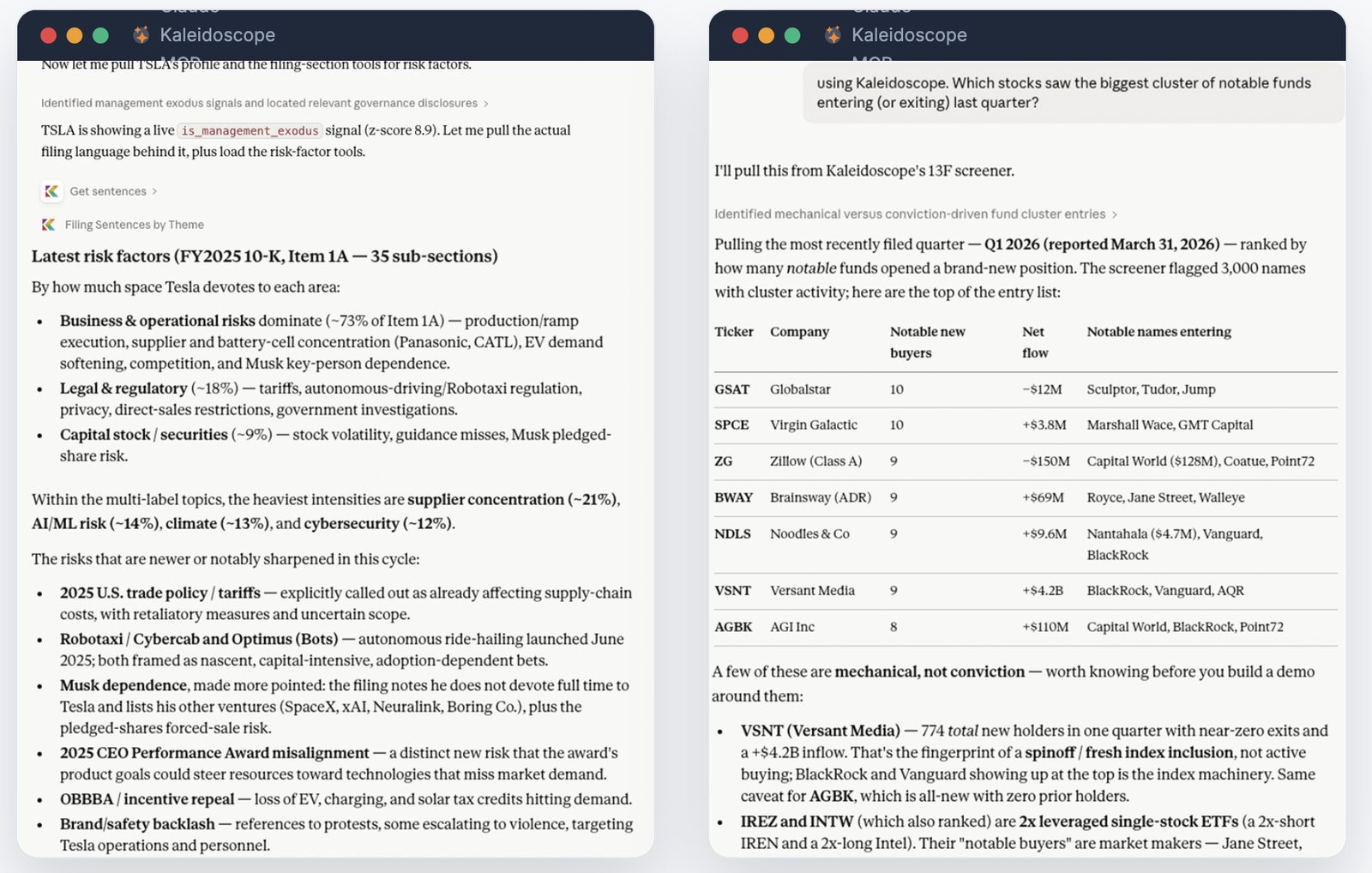
Task: Click the Kaleidoscope app icon in left window
Action: tap(141, 35)
